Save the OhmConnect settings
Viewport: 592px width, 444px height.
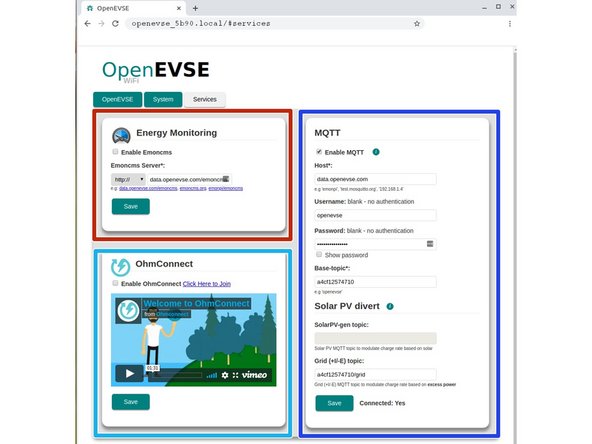coord(131,402)
